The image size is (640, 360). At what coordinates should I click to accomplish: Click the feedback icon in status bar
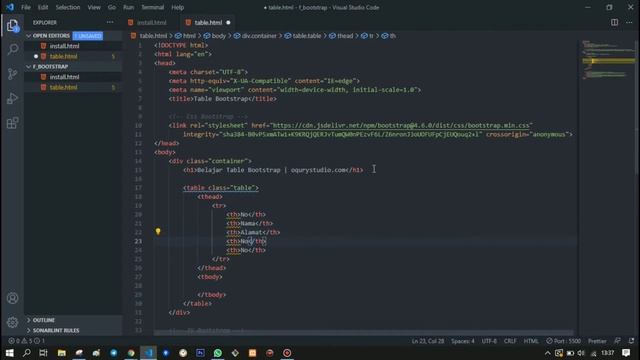click(618, 341)
